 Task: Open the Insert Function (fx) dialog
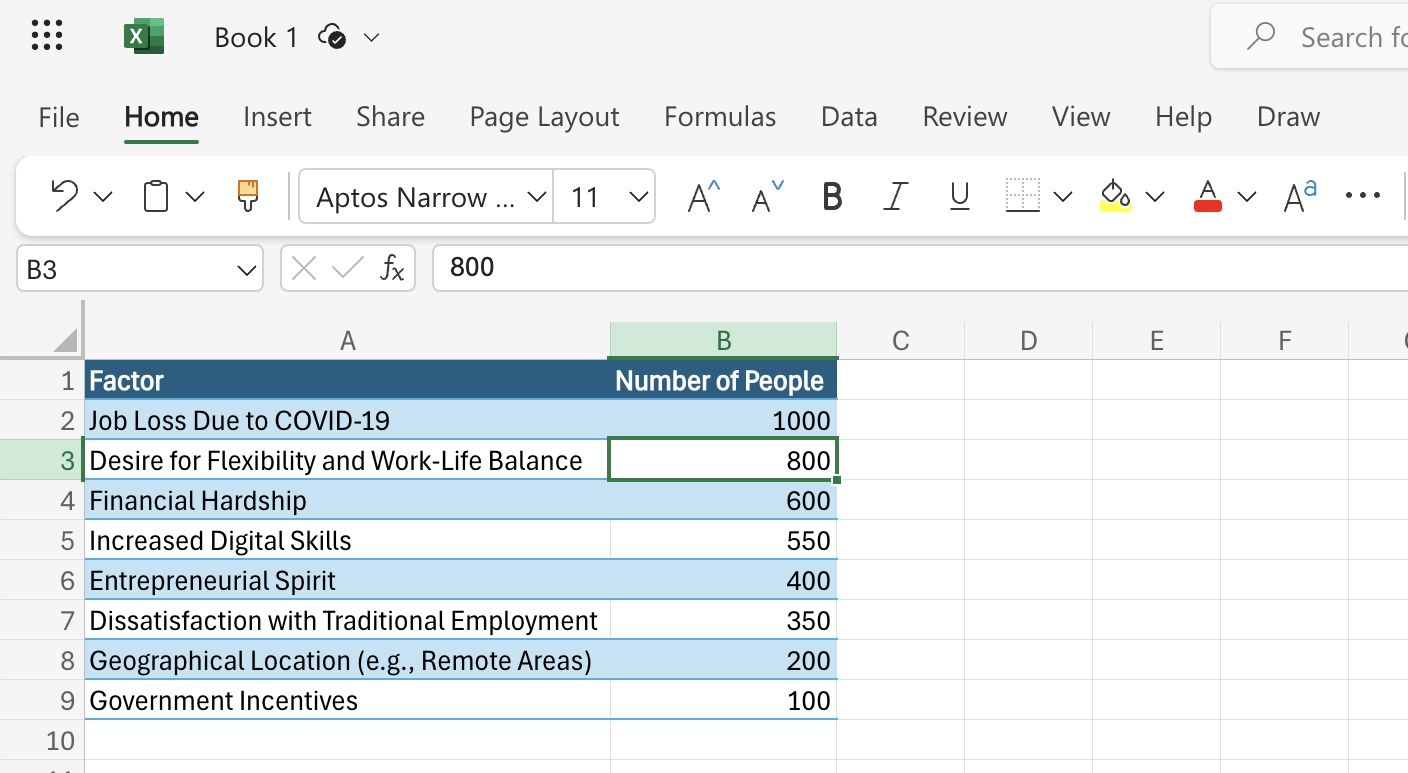395,267
